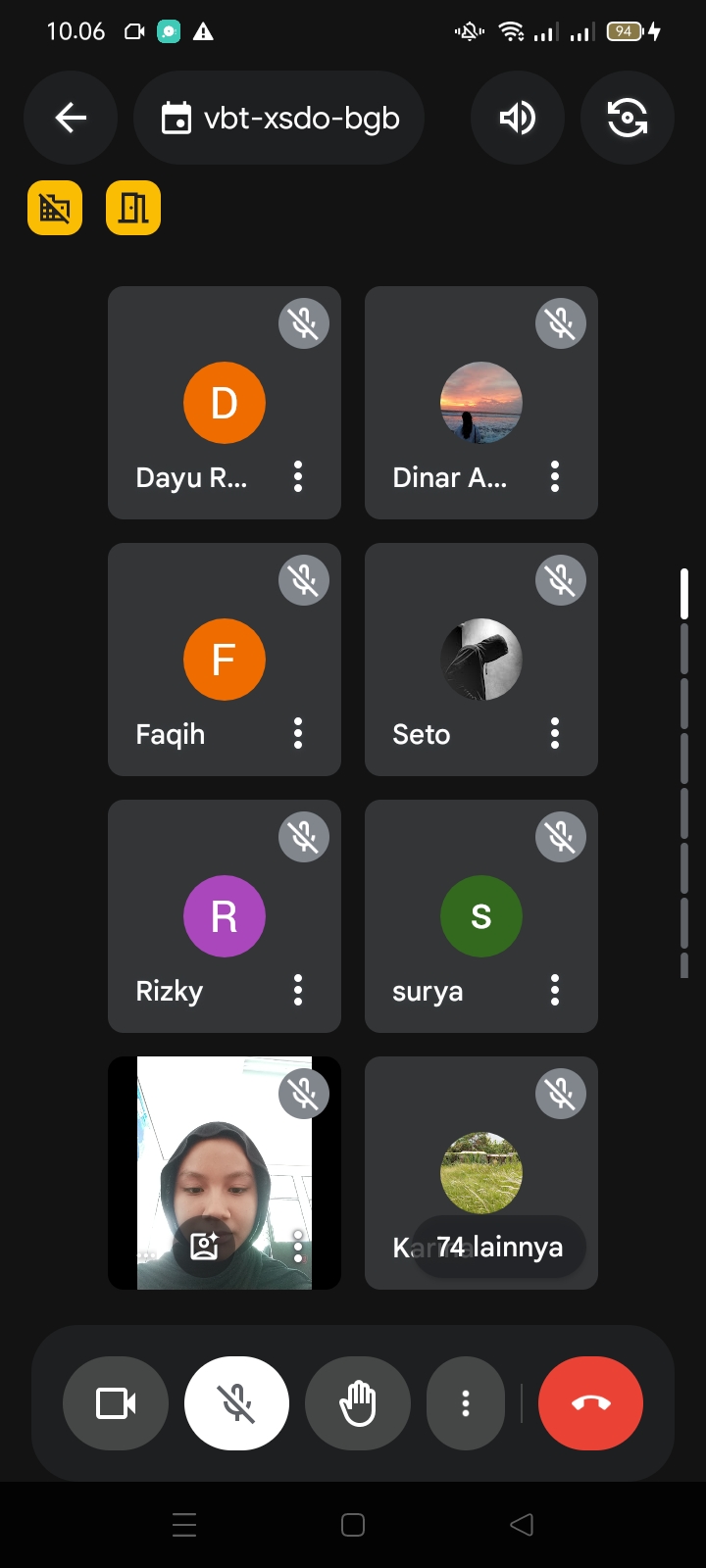Open three-dot menu on Faqih's tile
The height and width of the screenshot is (1568, 706).
pos(298,734)
